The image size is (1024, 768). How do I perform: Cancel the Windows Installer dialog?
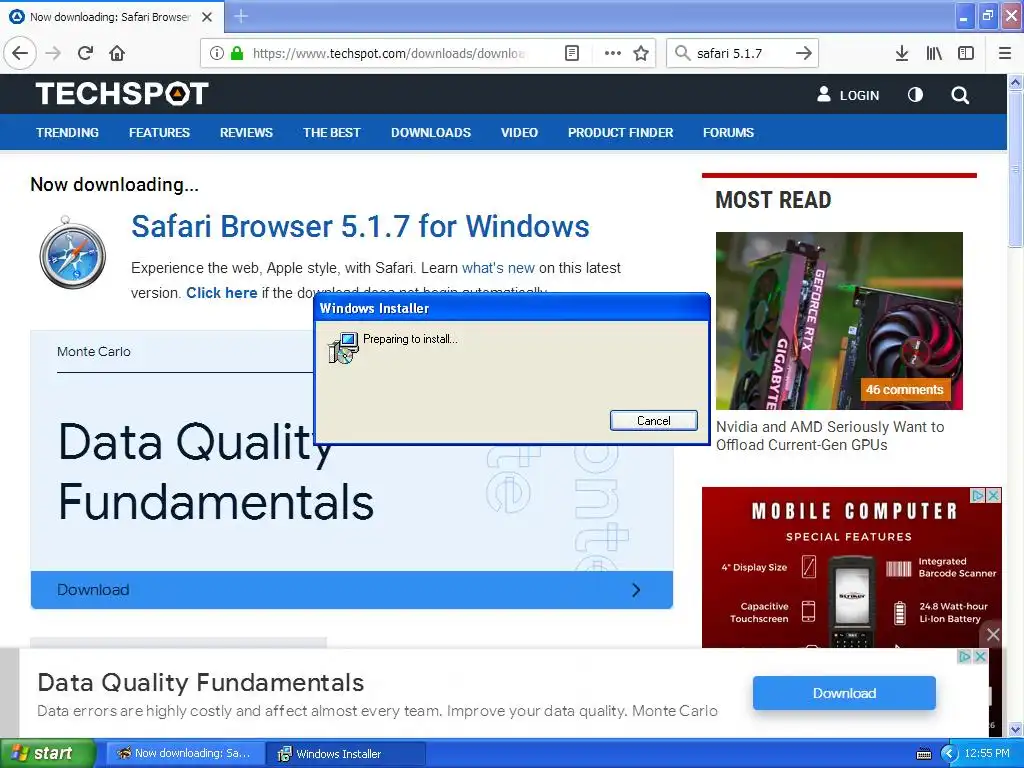coord(654,421)
